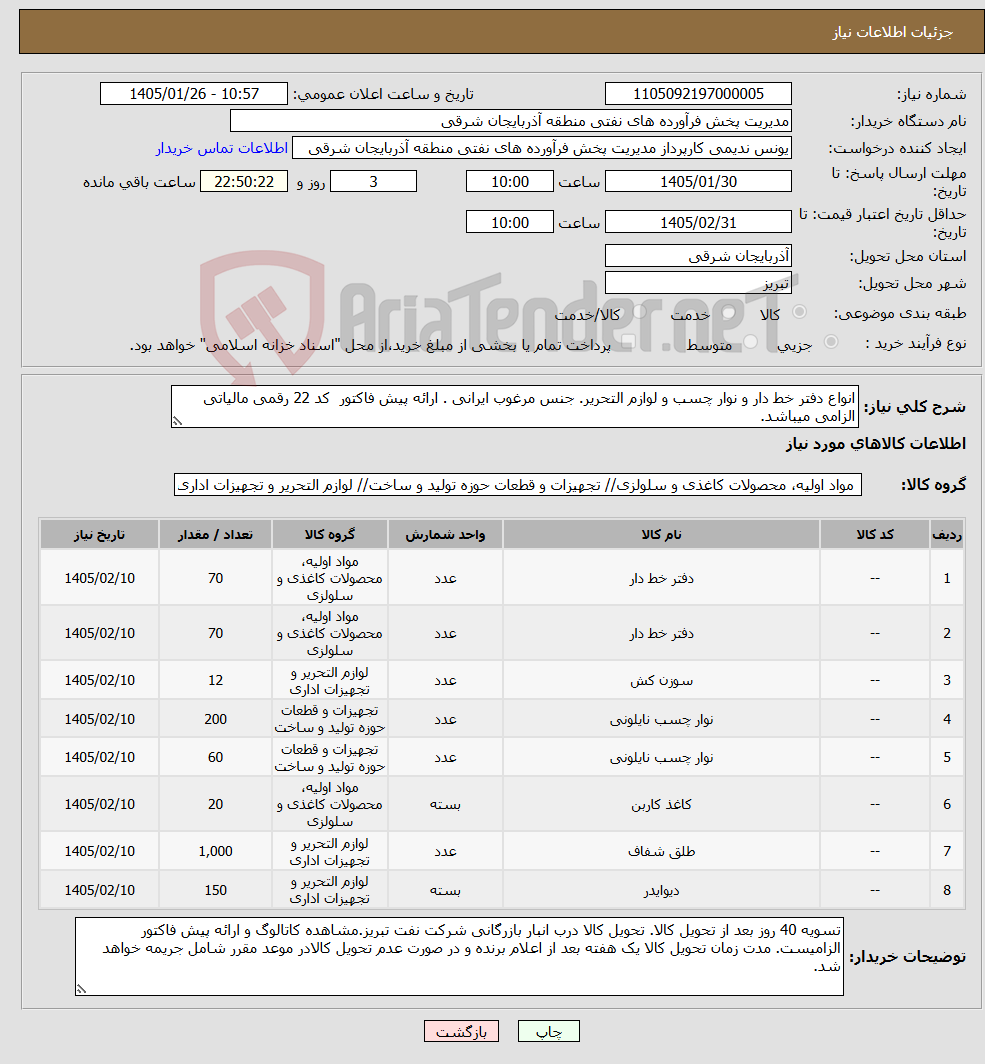Click the تعداد / مقدار column header

tap(215, 535)
